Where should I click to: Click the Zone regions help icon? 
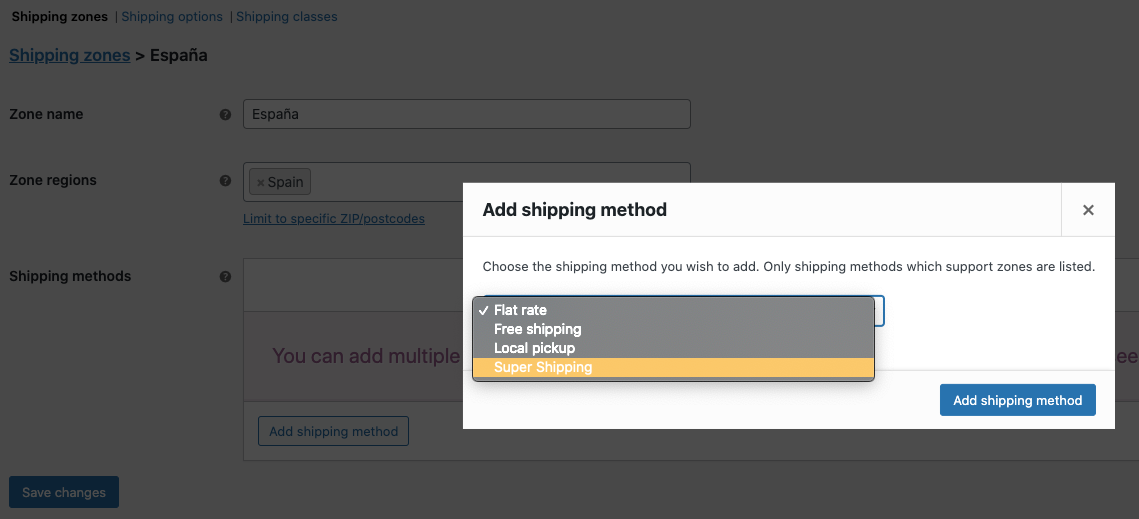[225, 180]
